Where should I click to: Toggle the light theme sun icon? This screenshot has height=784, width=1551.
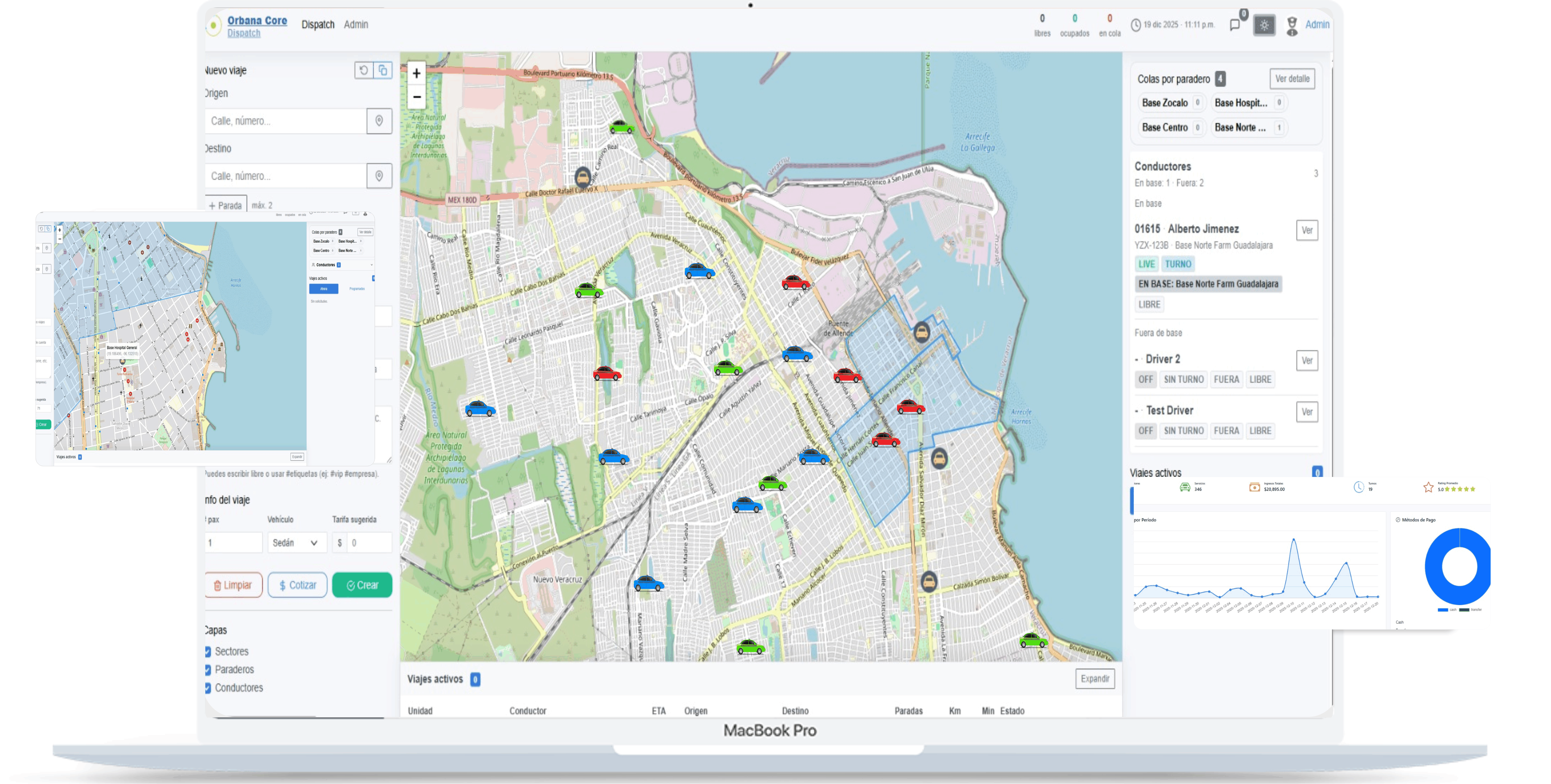coord(1264,25)
